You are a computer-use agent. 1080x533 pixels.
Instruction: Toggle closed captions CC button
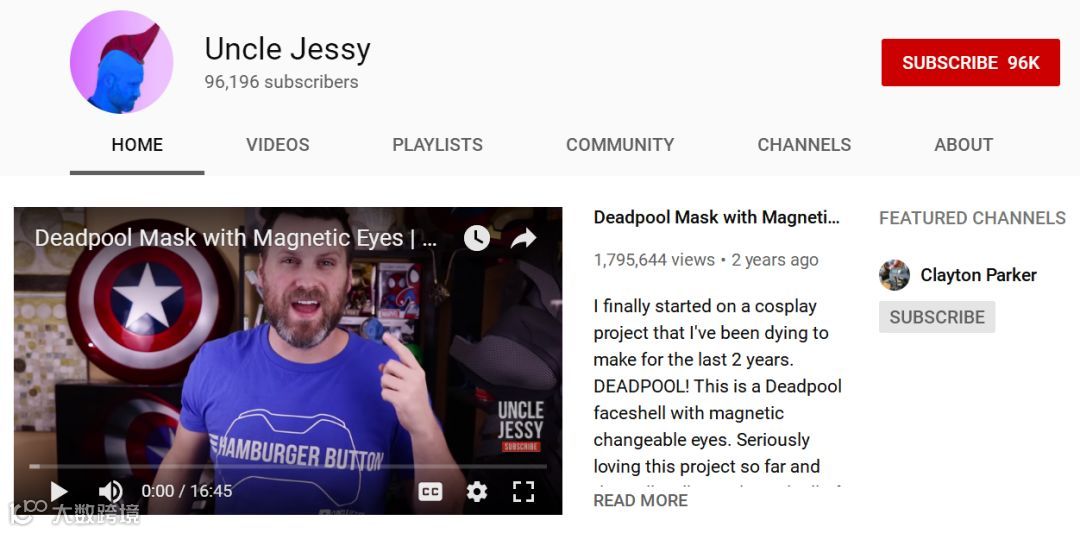430,491
